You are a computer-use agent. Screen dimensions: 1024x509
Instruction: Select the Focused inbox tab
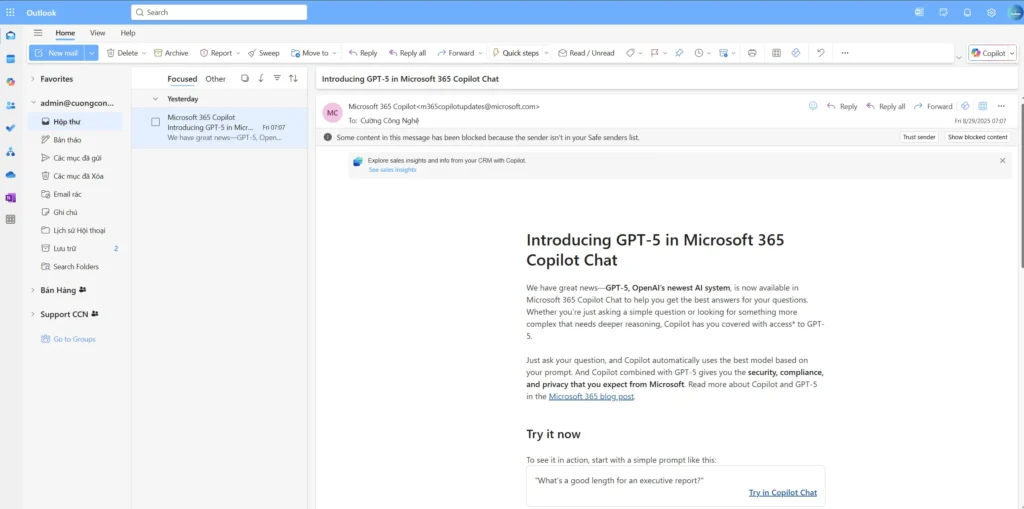tap(182, 79)
